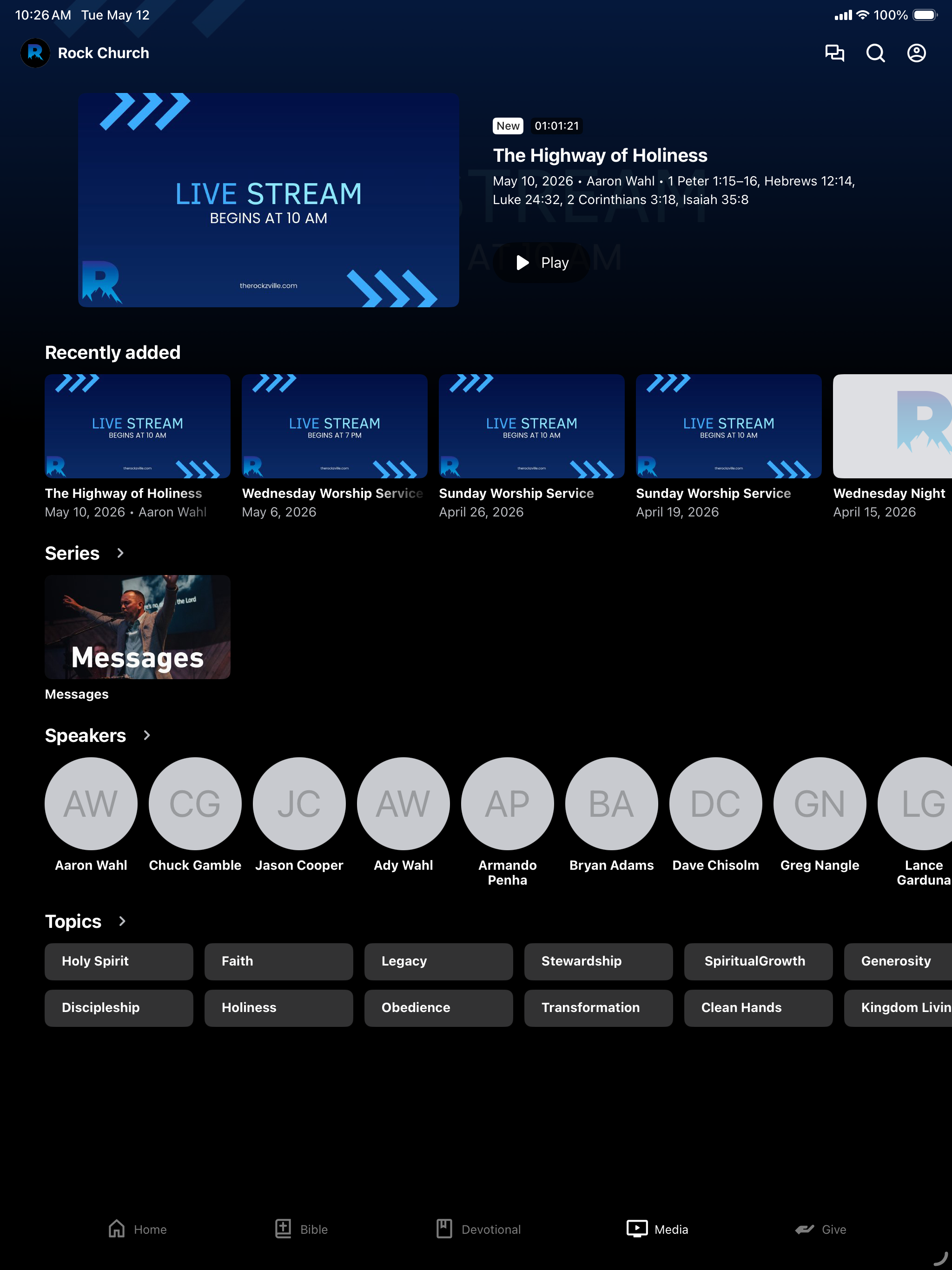Choose the Discipleship topic
This screenshot has height=1270, width=952.
[119, 1008]
